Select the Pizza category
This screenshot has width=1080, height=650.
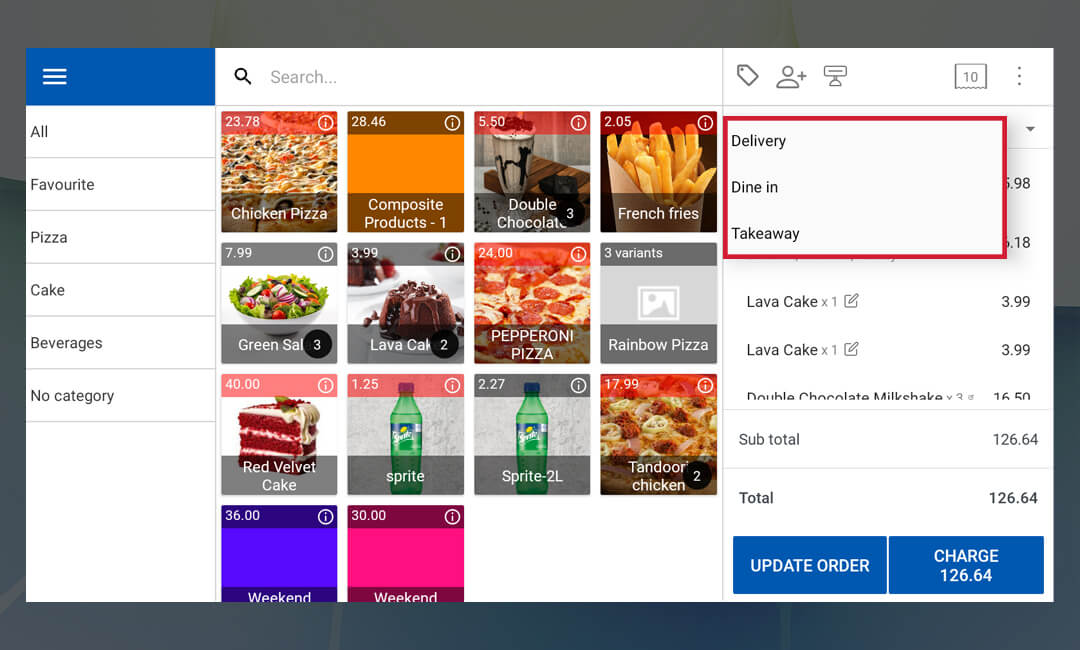point(49,237)
